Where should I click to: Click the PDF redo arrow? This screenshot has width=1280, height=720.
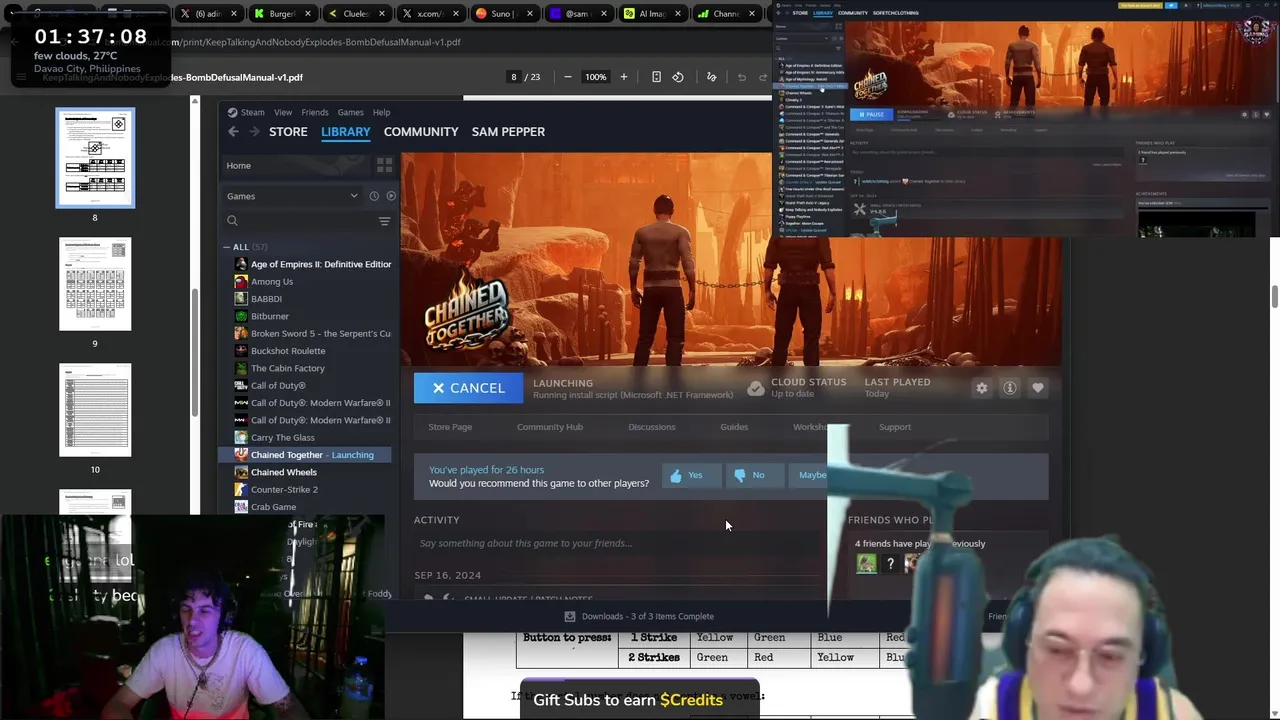(763, 77)
